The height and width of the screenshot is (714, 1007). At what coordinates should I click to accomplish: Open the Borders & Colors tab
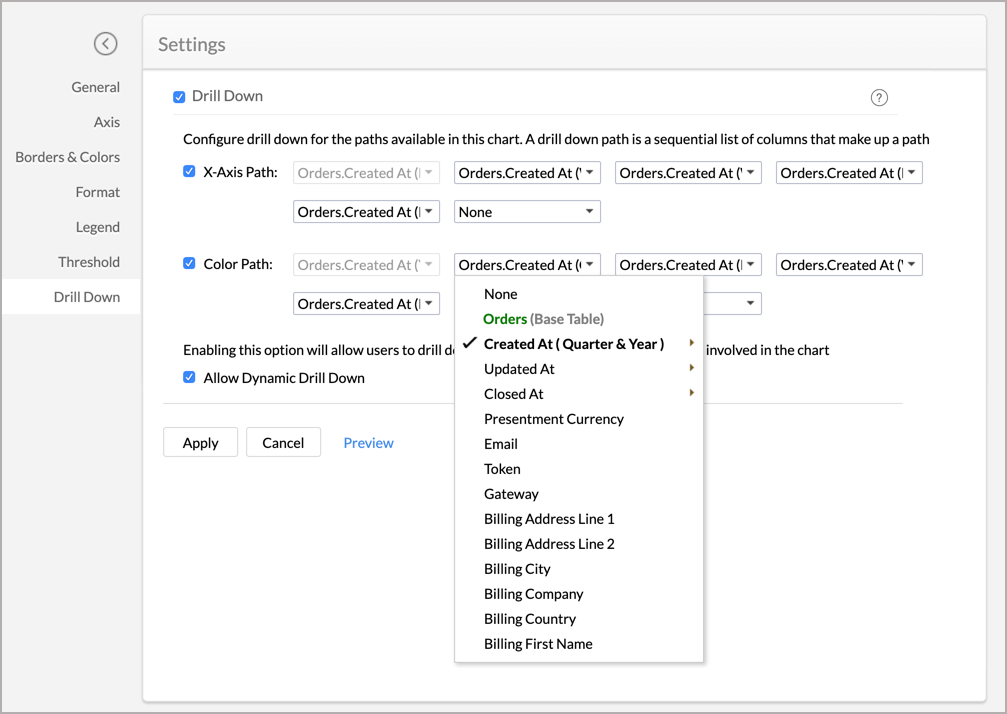click(x=67, y=157)
